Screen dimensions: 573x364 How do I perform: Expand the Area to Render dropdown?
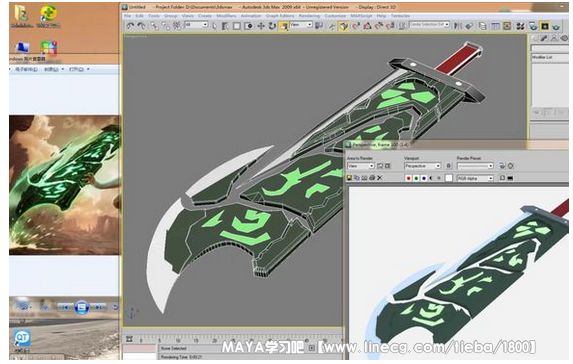pos(361,166)
